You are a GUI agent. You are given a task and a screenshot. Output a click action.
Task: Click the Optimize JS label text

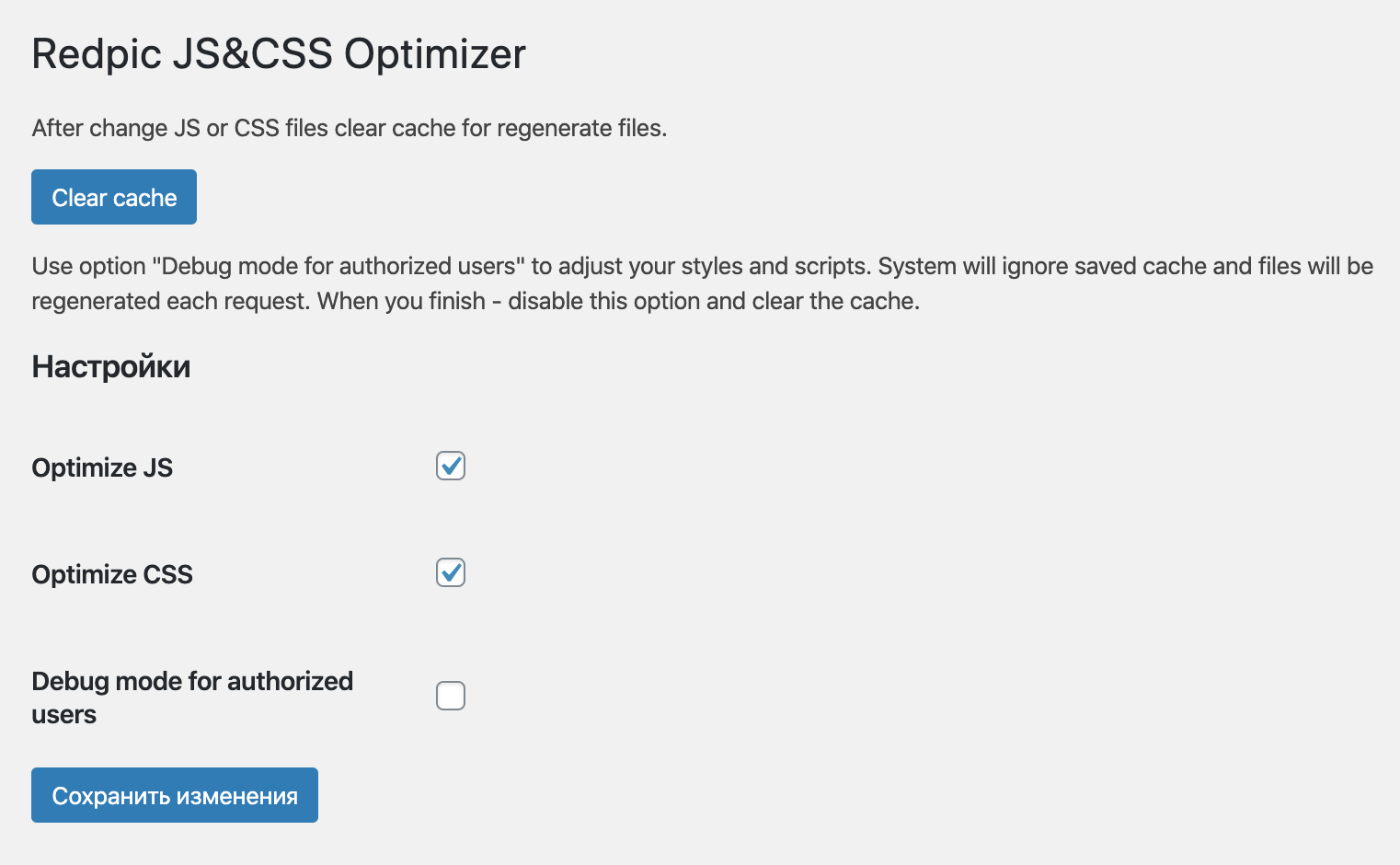point(102,467)
